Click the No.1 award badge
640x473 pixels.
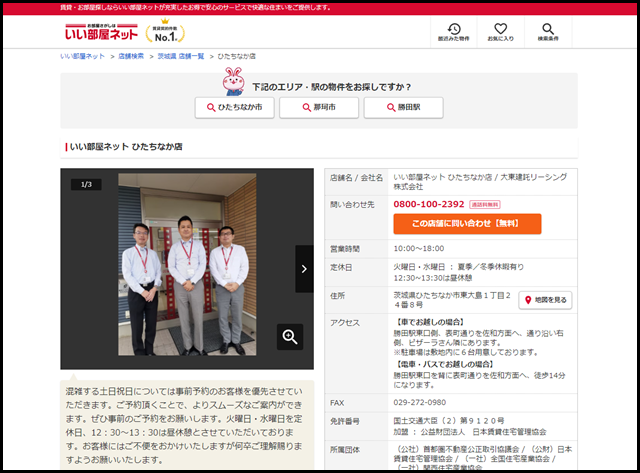(165, 32)
